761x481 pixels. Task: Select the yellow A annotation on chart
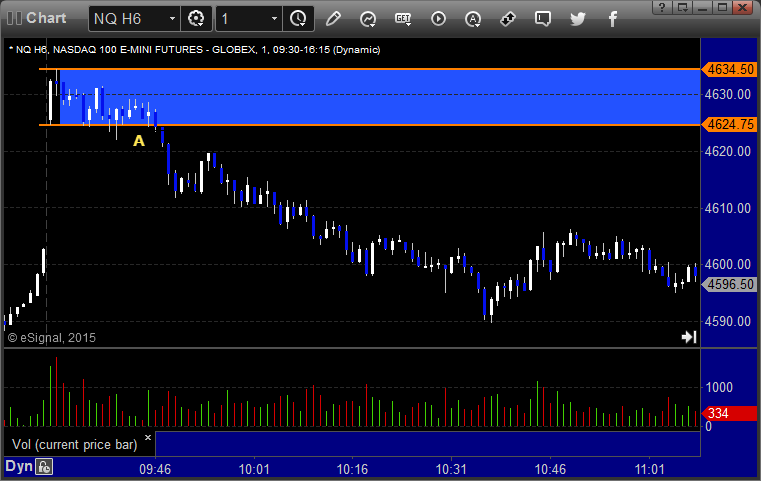tap(139, 141)
